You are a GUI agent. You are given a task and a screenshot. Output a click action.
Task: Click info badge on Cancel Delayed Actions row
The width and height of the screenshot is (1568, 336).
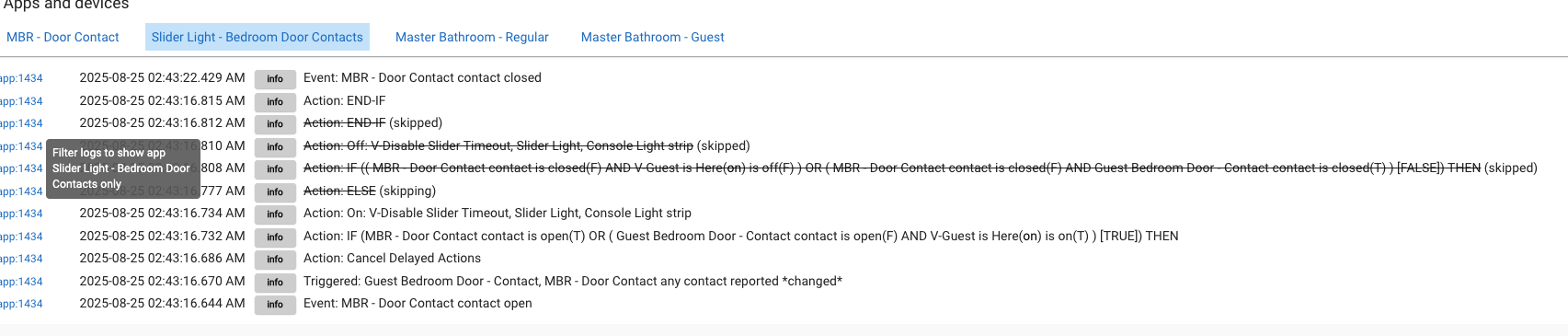tap(275, 260)
